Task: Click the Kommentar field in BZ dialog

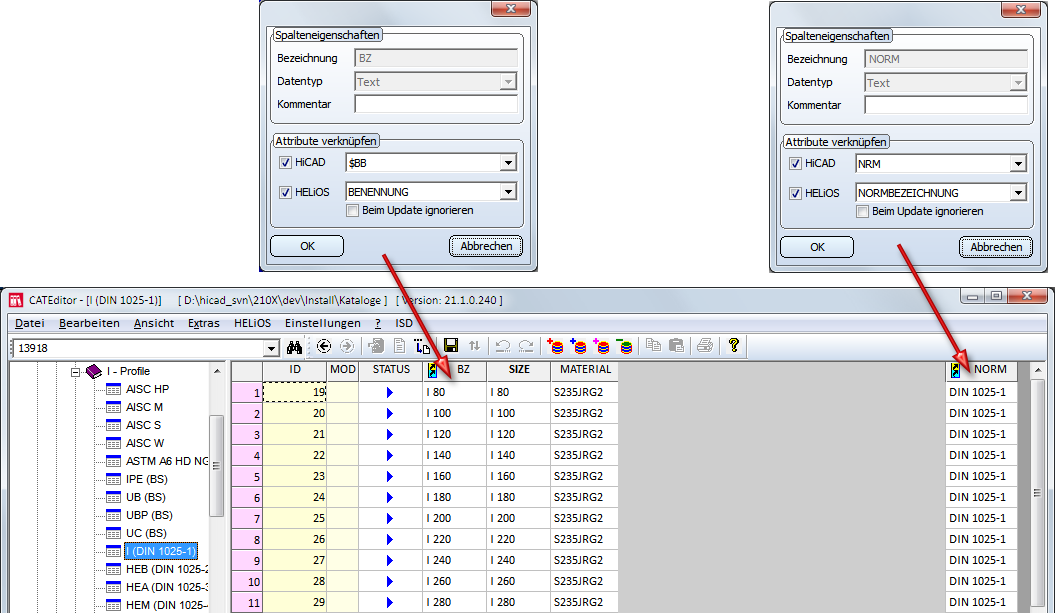Action: click(436, 104)
